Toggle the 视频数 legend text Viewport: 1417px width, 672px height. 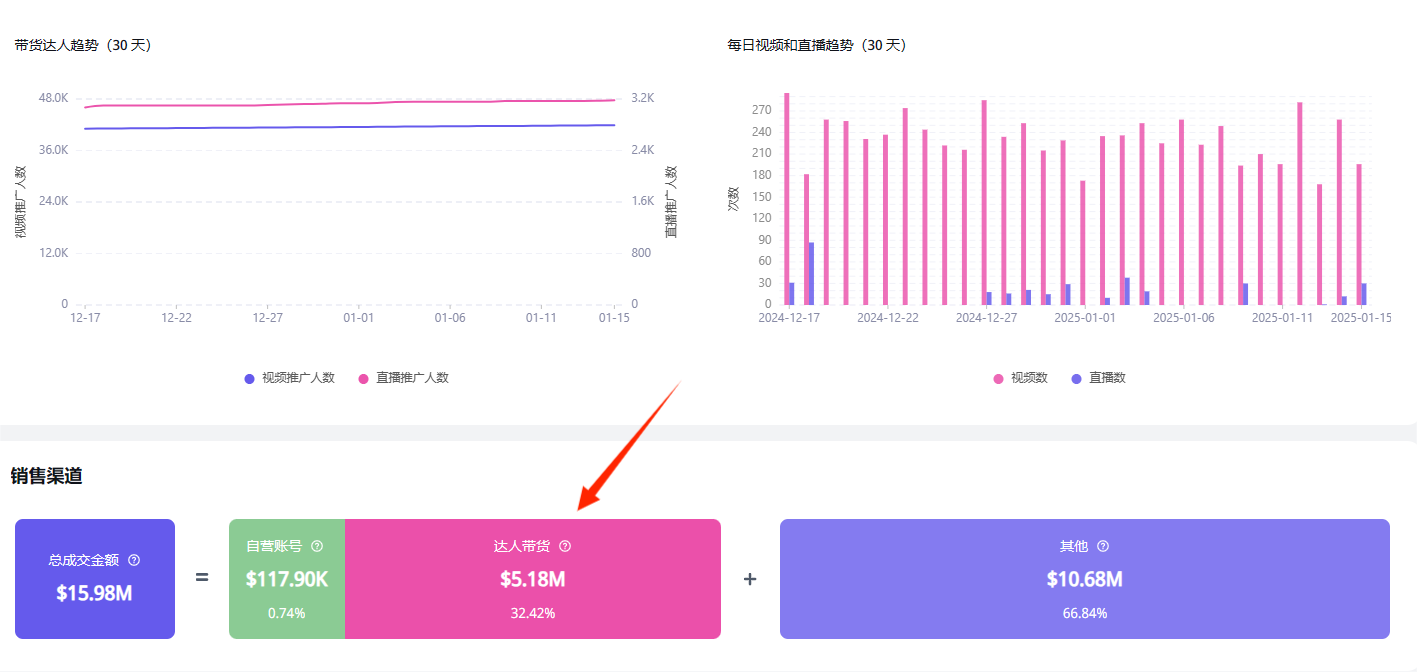(1029, 379)
